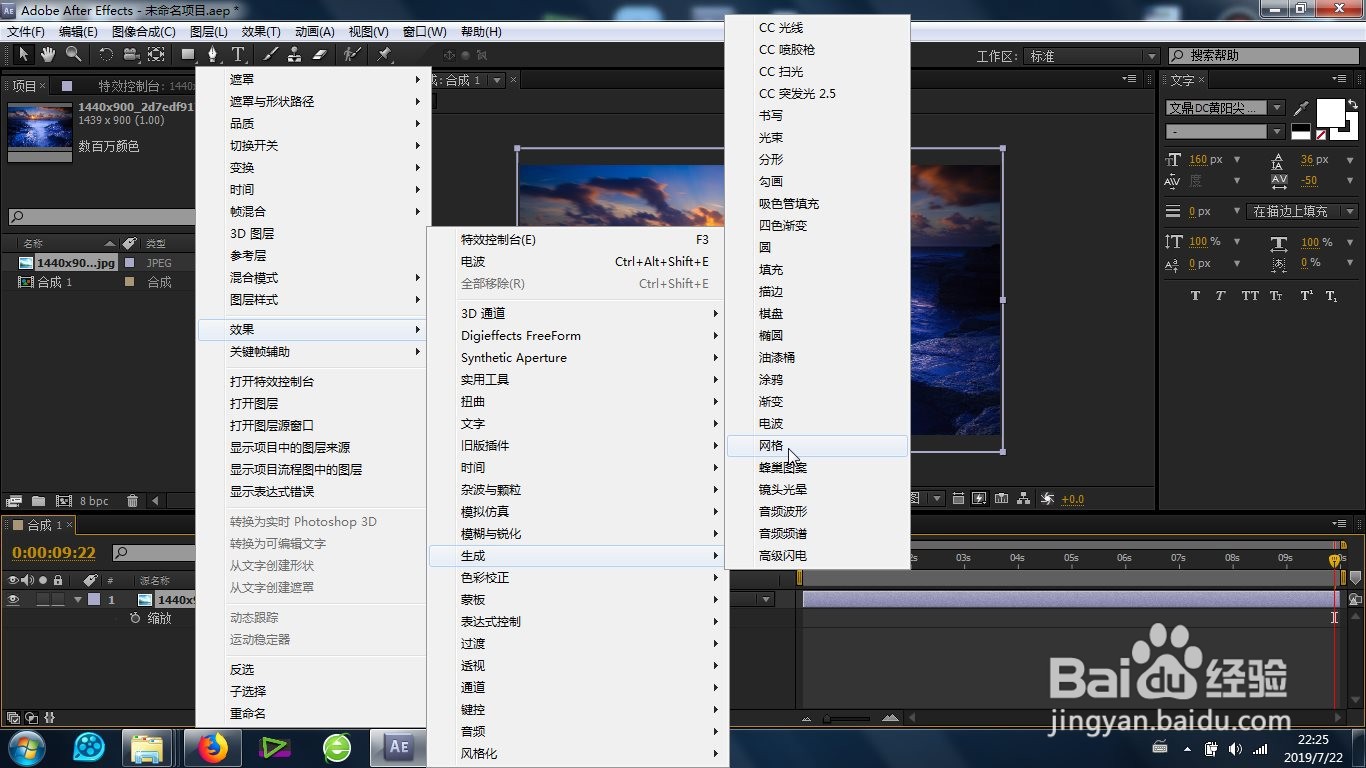Open the interpret footage icon in Project panel
Viewport: 1366px width, 768px height.
click(14, 501)
